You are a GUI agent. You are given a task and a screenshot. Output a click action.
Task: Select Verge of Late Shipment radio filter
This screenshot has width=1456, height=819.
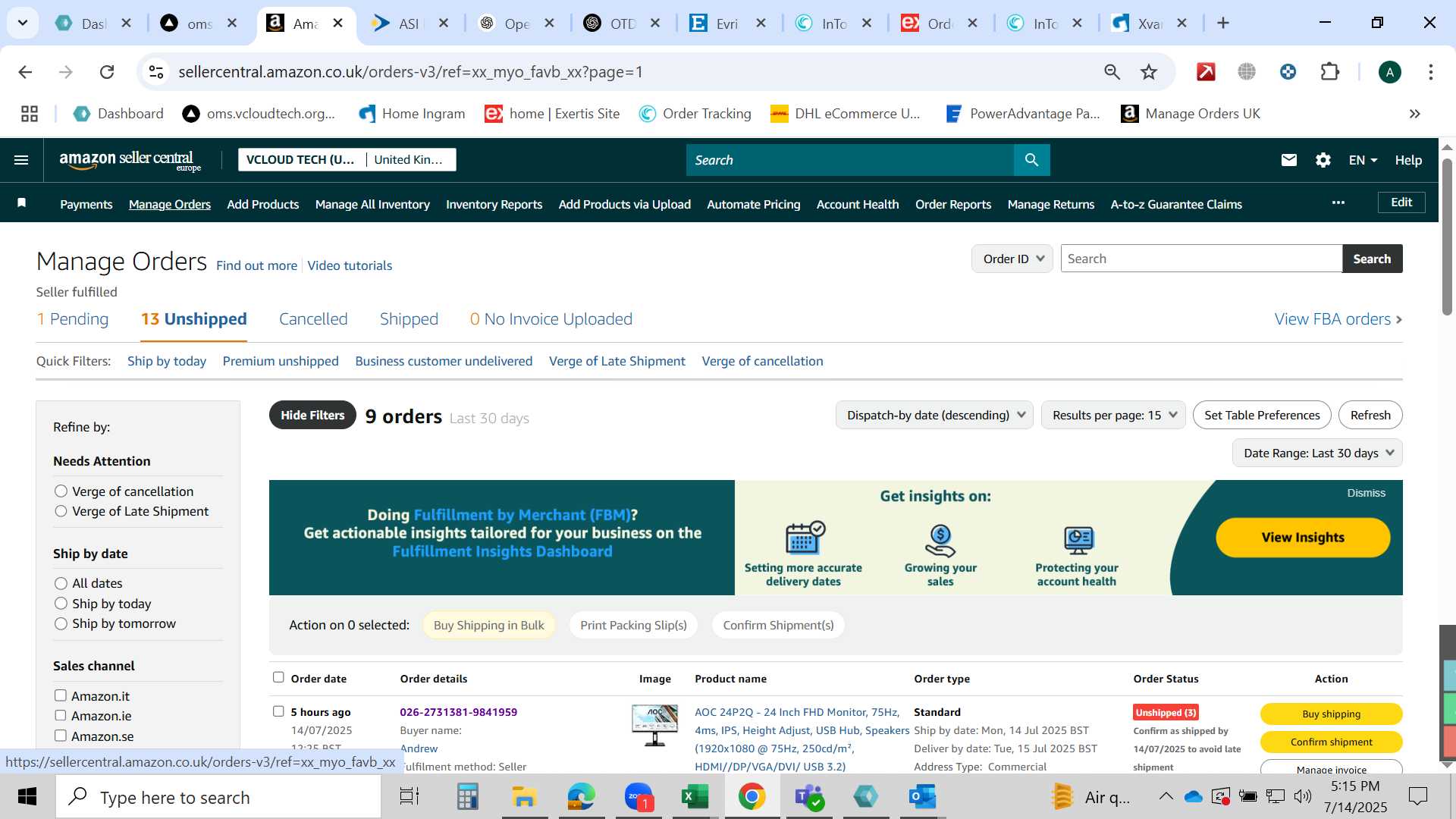click(61, 511)
